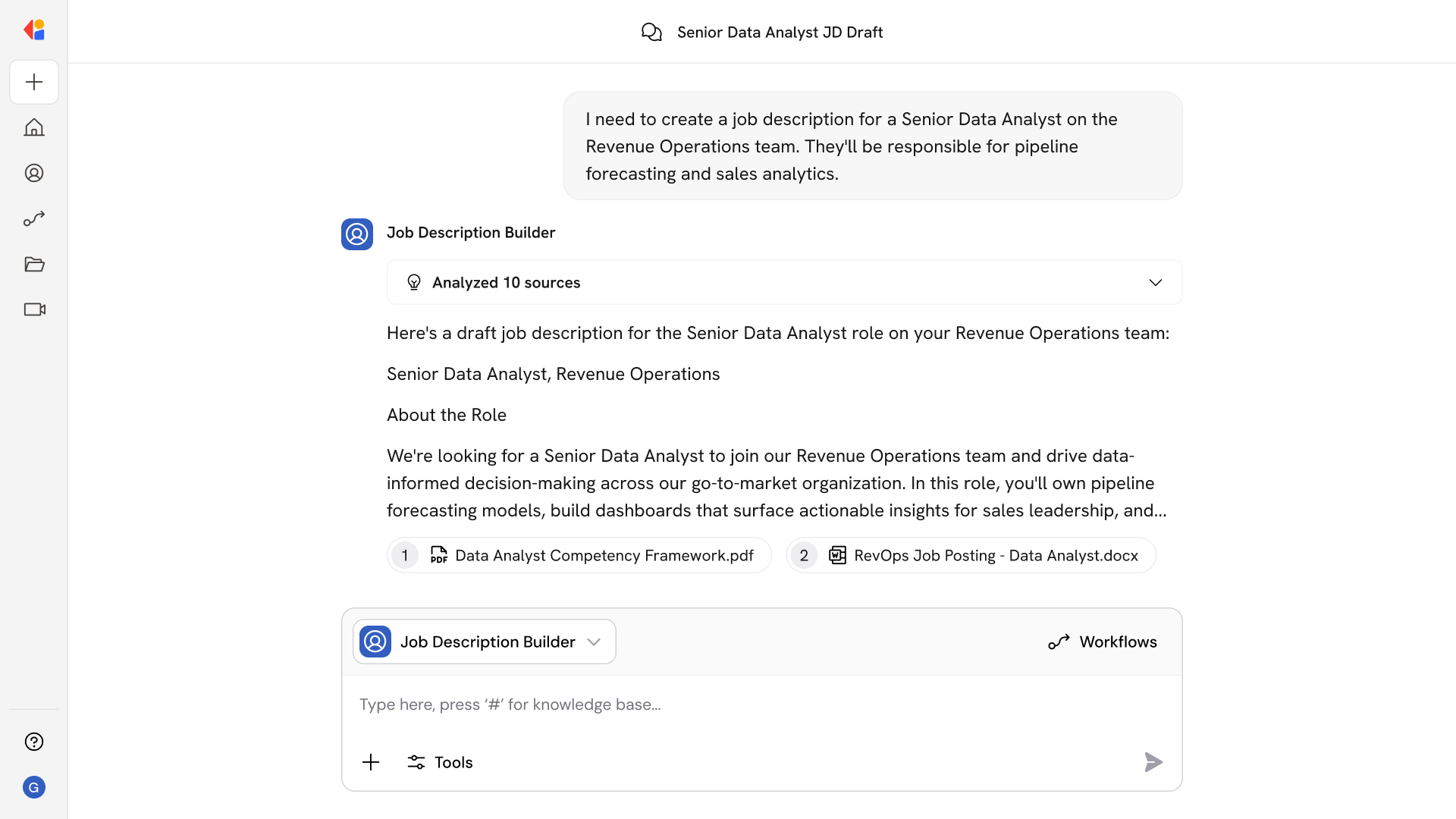The height and width of the screenshot is (819, 1456).
Task: Open the Home icon in sidebar
Action: click(x=34, y=127)
